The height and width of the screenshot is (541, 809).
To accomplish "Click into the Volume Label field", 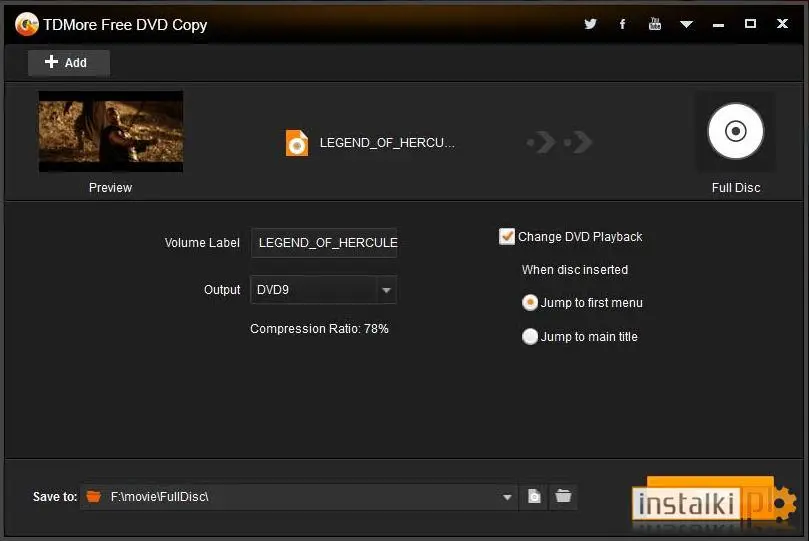I will pyautogui.click(x=324, y=242).
